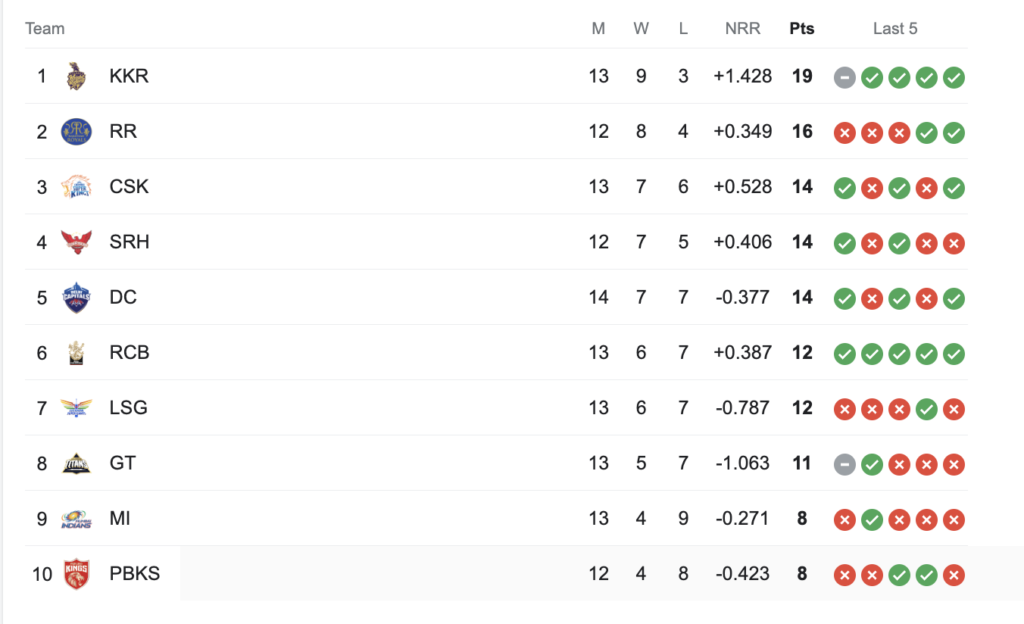
Task: Click KKR's gray no-result icon in Last 5
Action: click(844, 78)
